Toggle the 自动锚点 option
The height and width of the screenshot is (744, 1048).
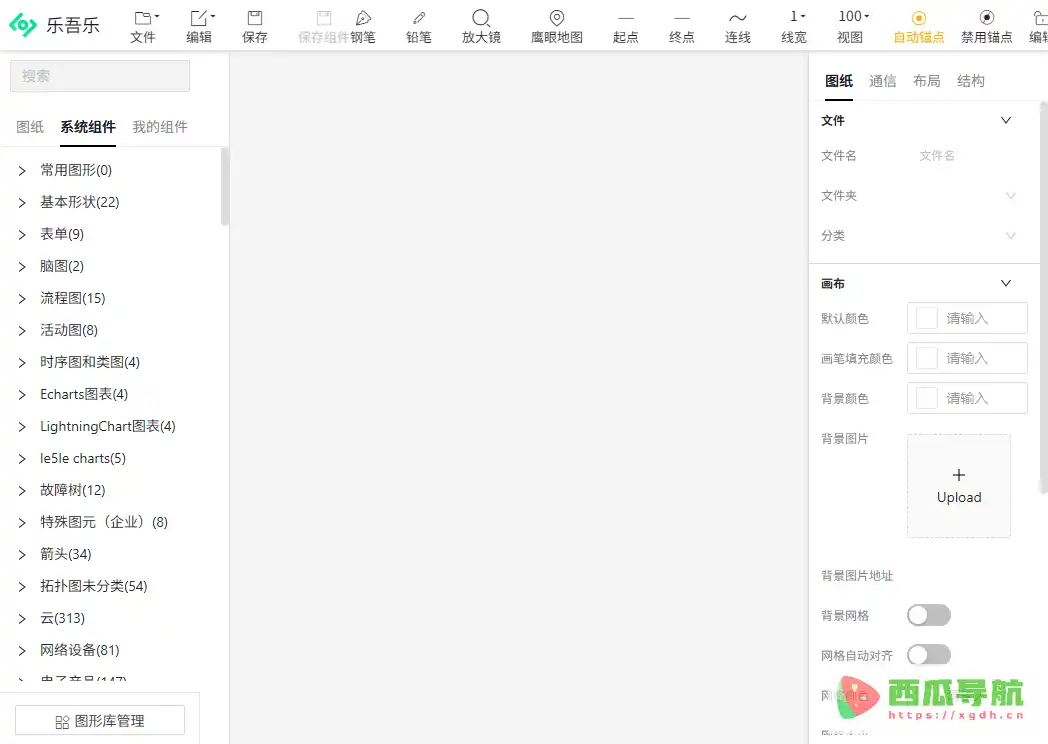(919, 27)
